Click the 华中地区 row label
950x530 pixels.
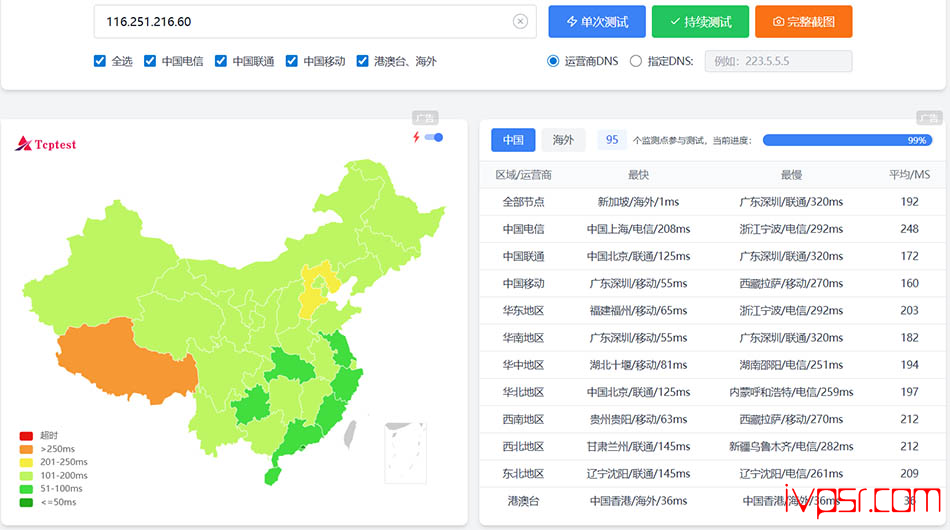coord(523,365)
